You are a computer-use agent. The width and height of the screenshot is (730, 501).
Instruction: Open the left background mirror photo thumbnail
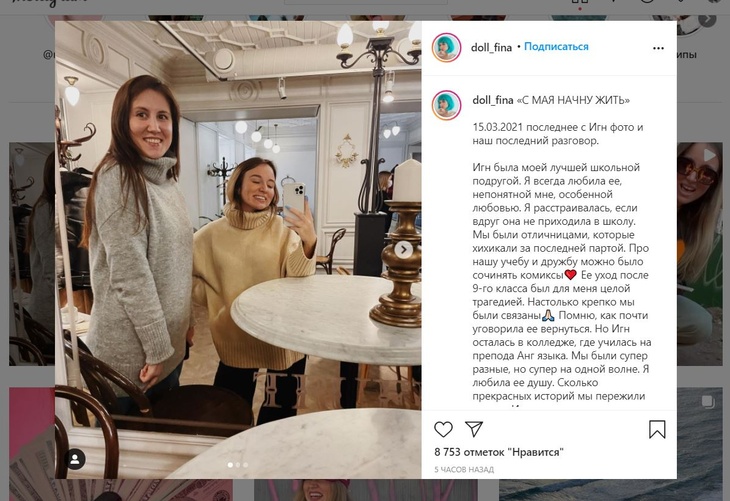click(x=32, y=254)
